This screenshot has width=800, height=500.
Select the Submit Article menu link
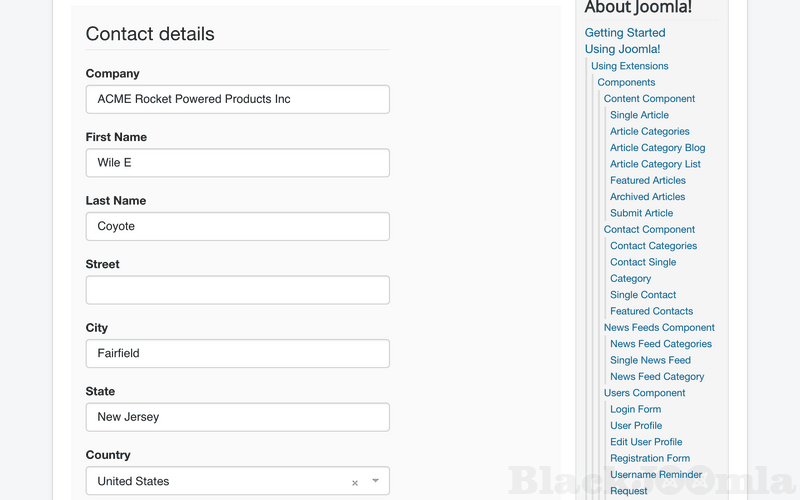coord(641,213)
